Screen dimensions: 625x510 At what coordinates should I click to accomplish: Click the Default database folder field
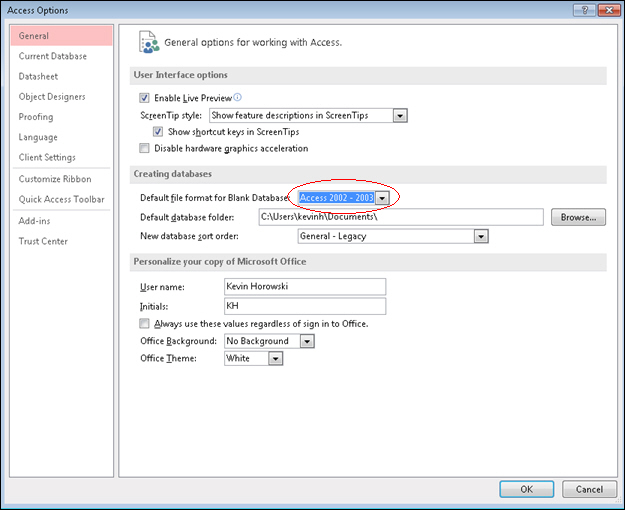(x=401, y=217)
